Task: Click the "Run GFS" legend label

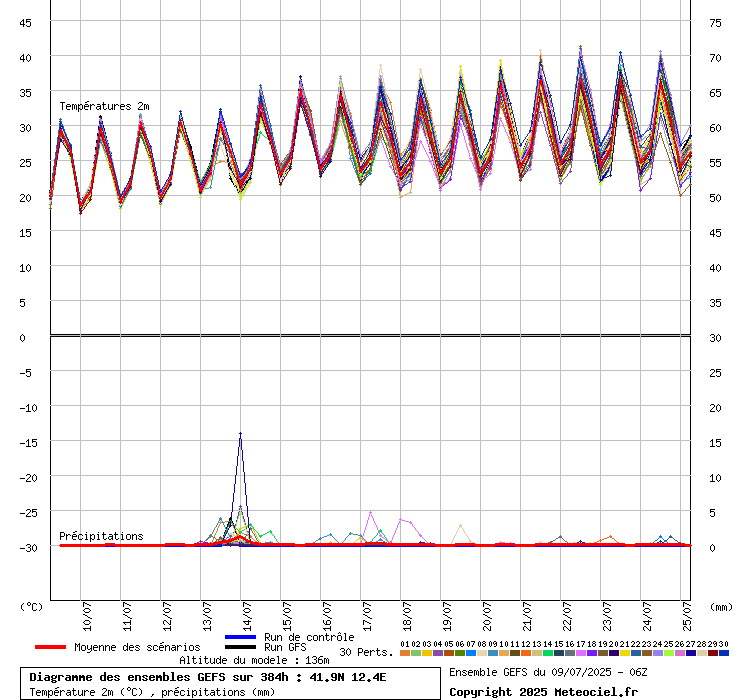Action: pos(285,647)
